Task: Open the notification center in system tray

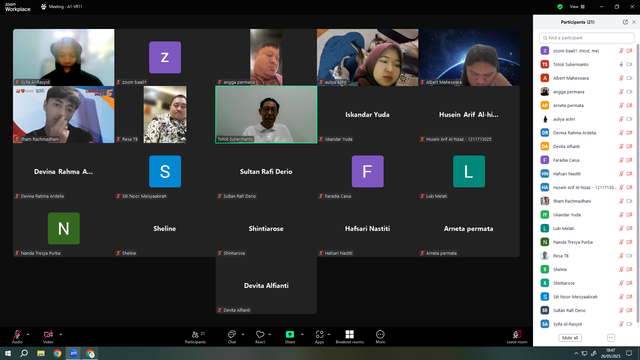Action: [x=629, y=353]
